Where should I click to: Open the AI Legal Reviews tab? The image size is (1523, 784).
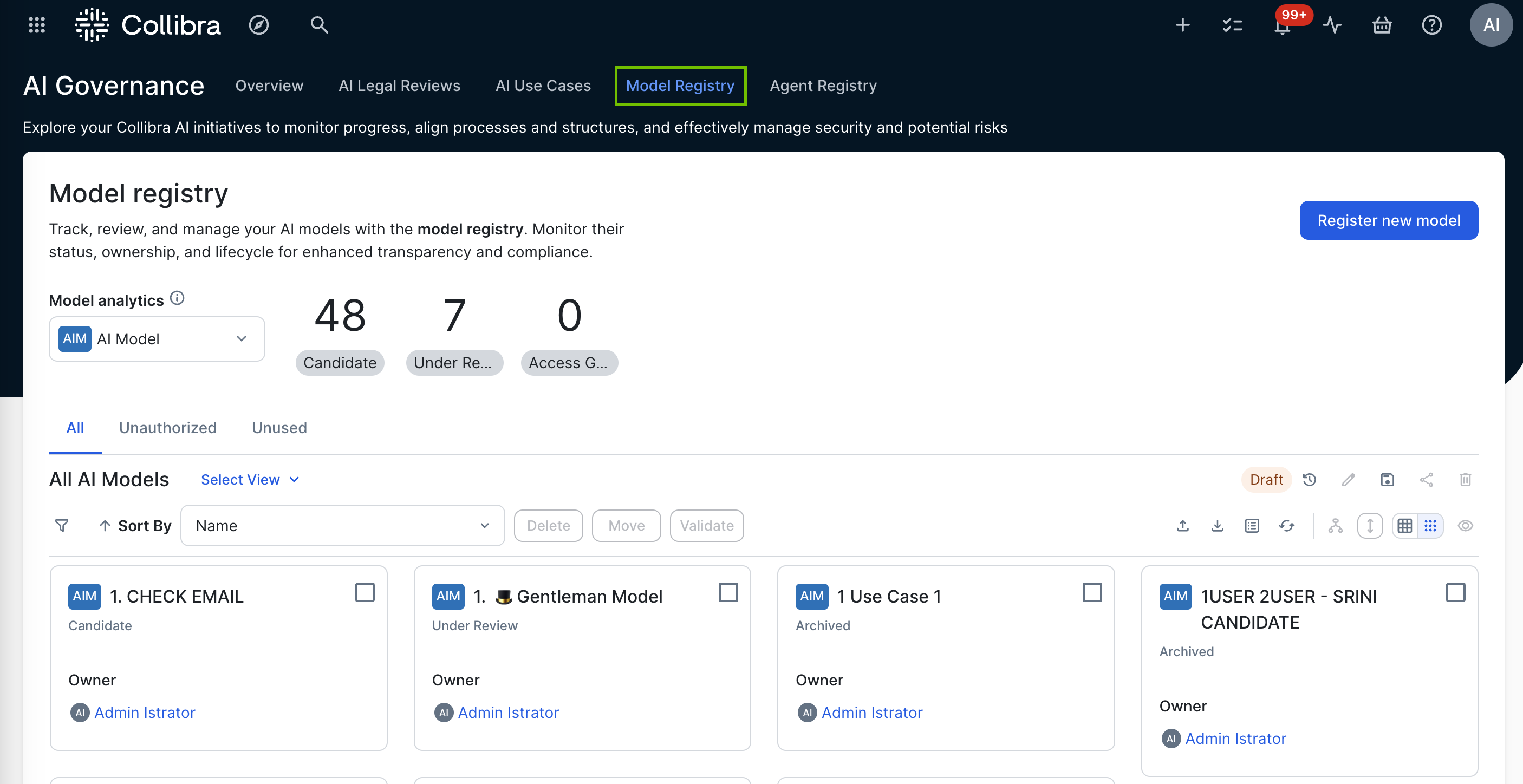(x=399, y=86)
